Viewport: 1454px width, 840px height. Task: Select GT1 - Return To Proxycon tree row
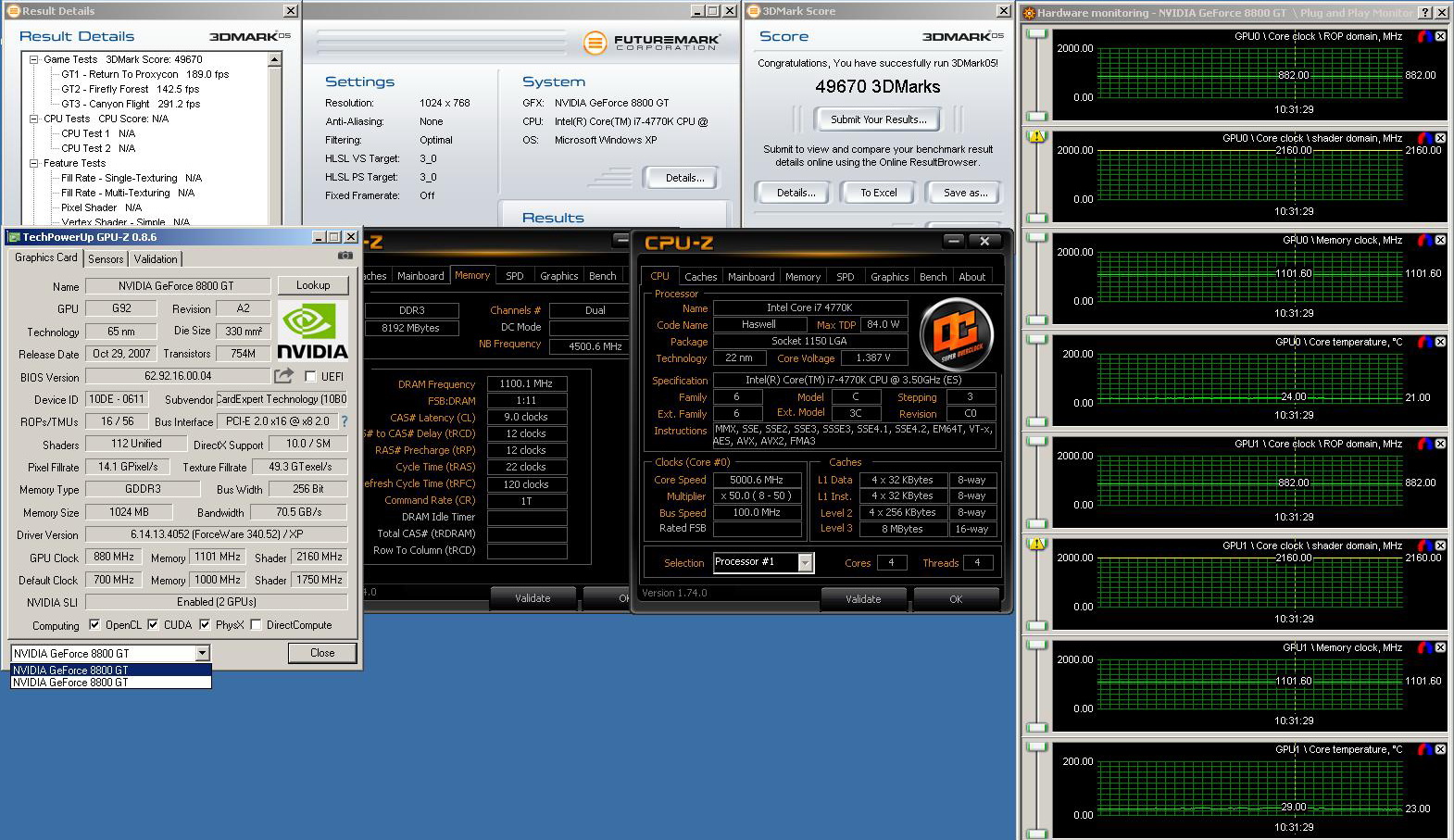pos(145,74)
